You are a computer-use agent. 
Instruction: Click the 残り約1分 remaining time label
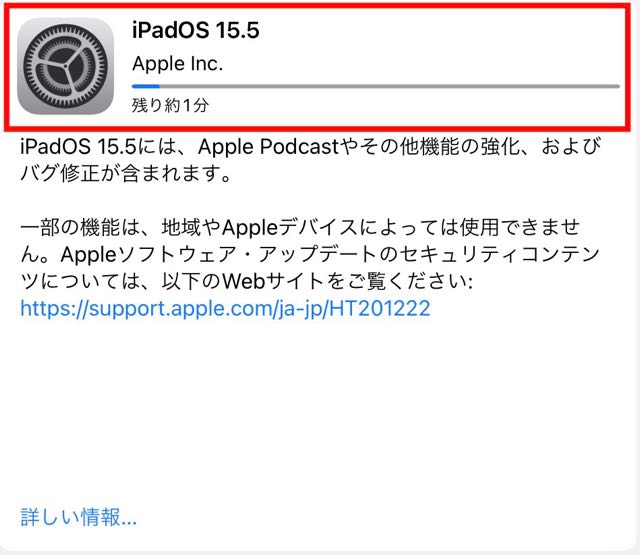[170, 105]
